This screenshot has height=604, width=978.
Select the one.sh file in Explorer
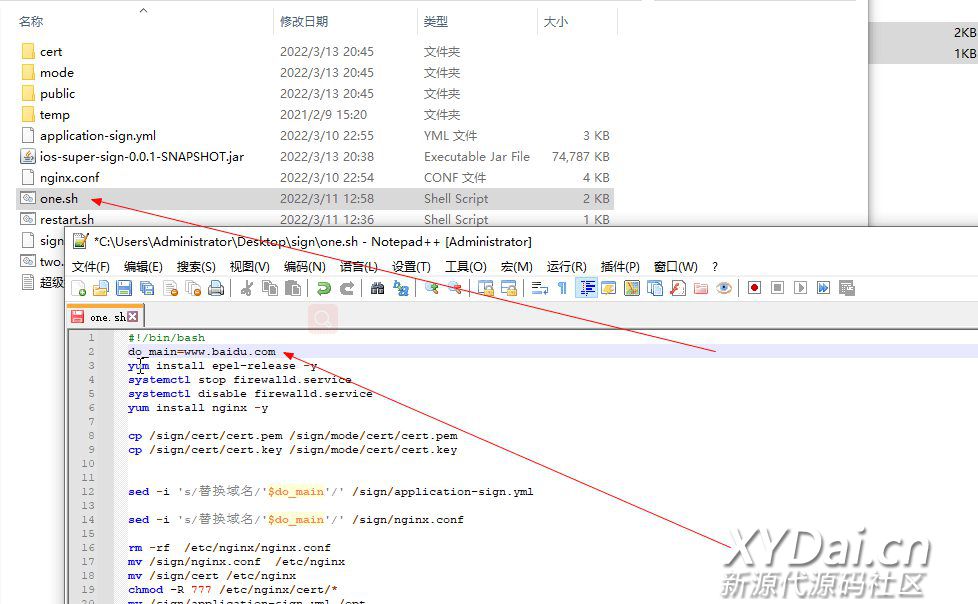click(x=58, y=198)
